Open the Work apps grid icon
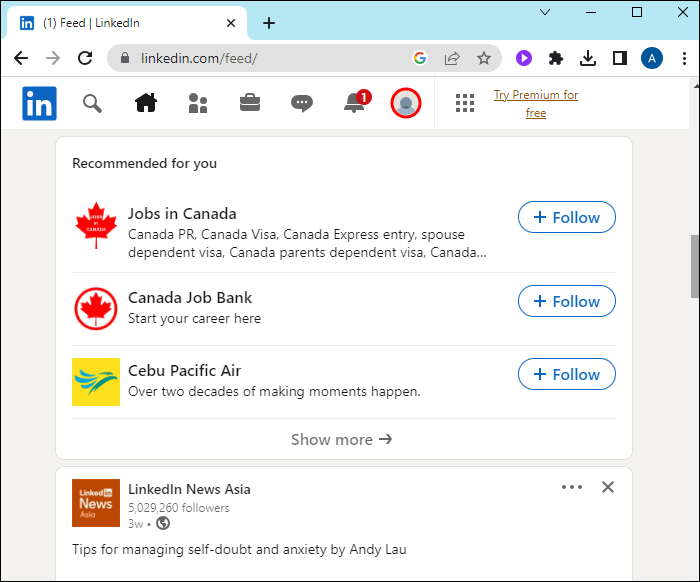 (464, 103)
